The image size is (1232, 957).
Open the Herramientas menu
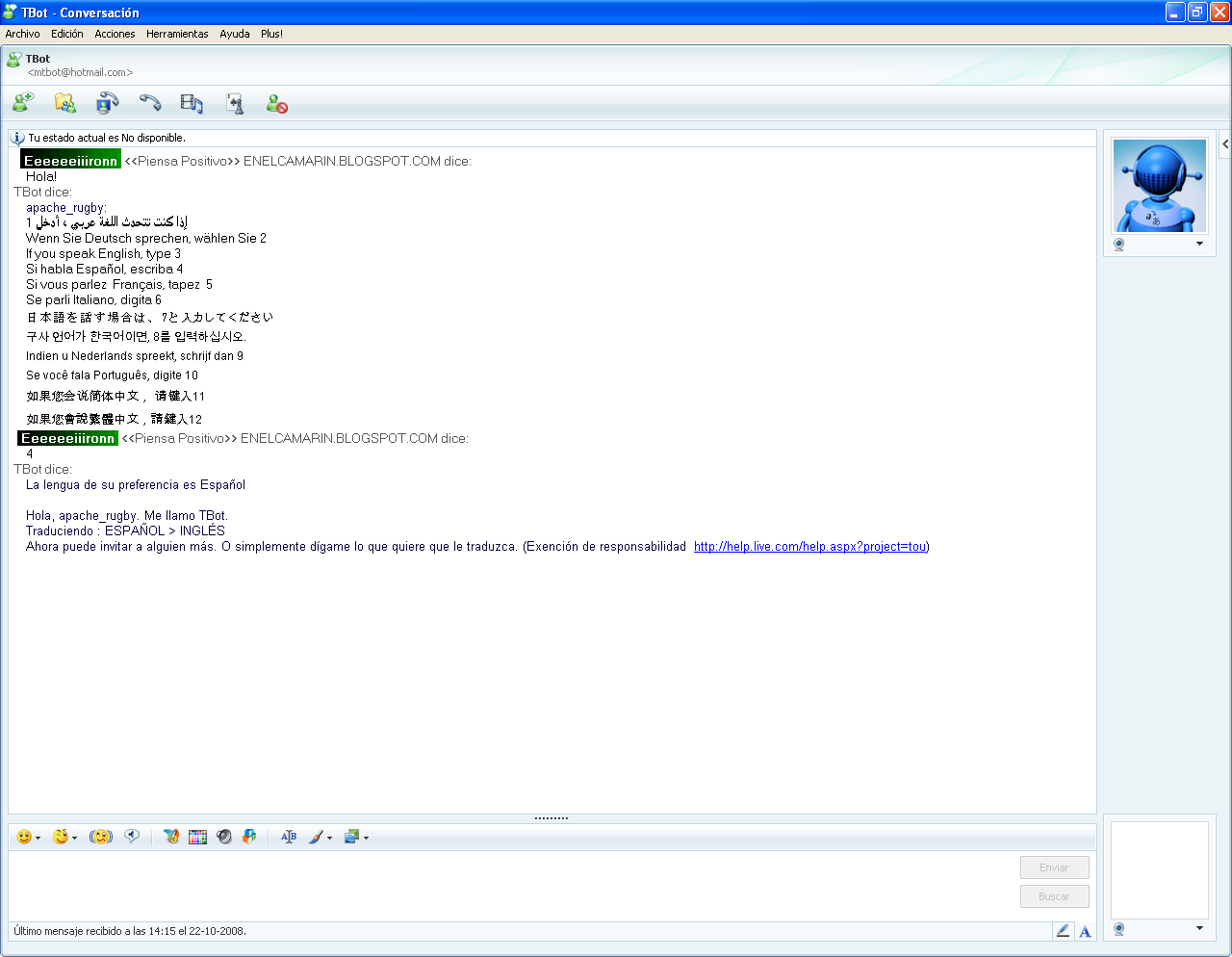point(177,34)
